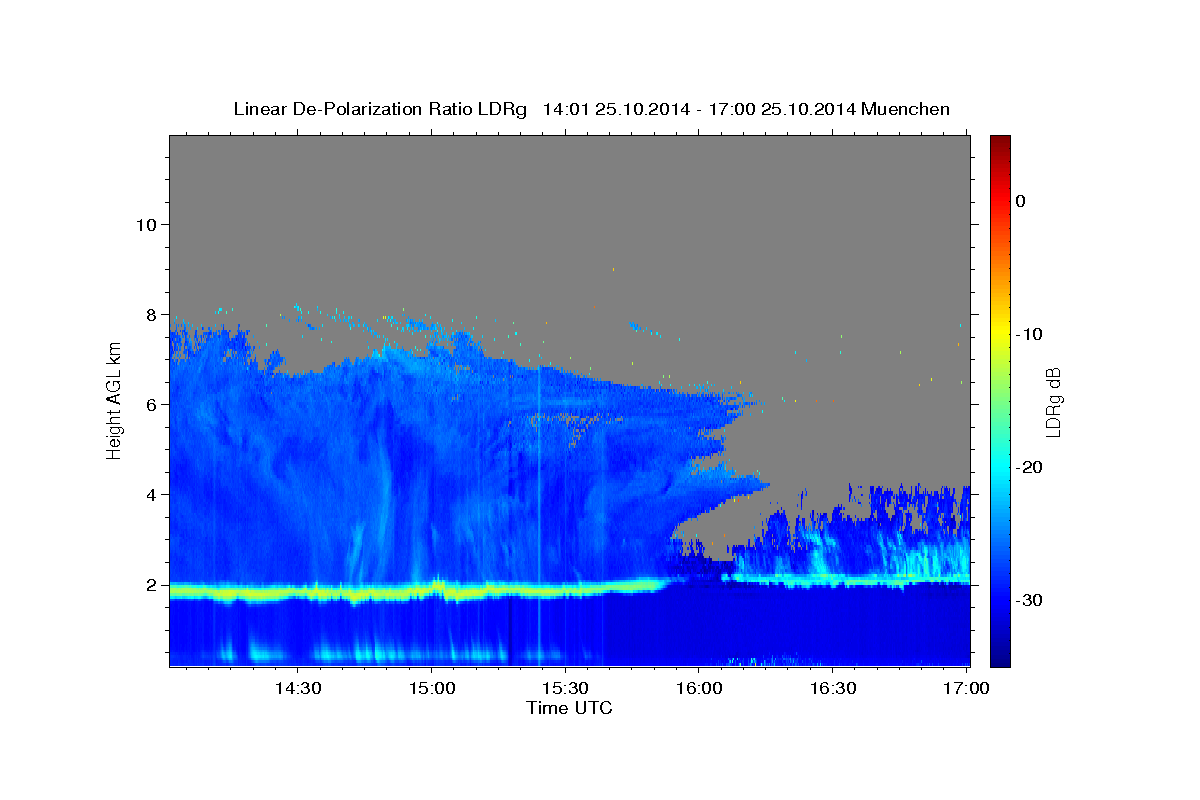Click the 'Height AGL km' axis label
1200x800 pixels.
pyautogui.click(x=114, y=400)
